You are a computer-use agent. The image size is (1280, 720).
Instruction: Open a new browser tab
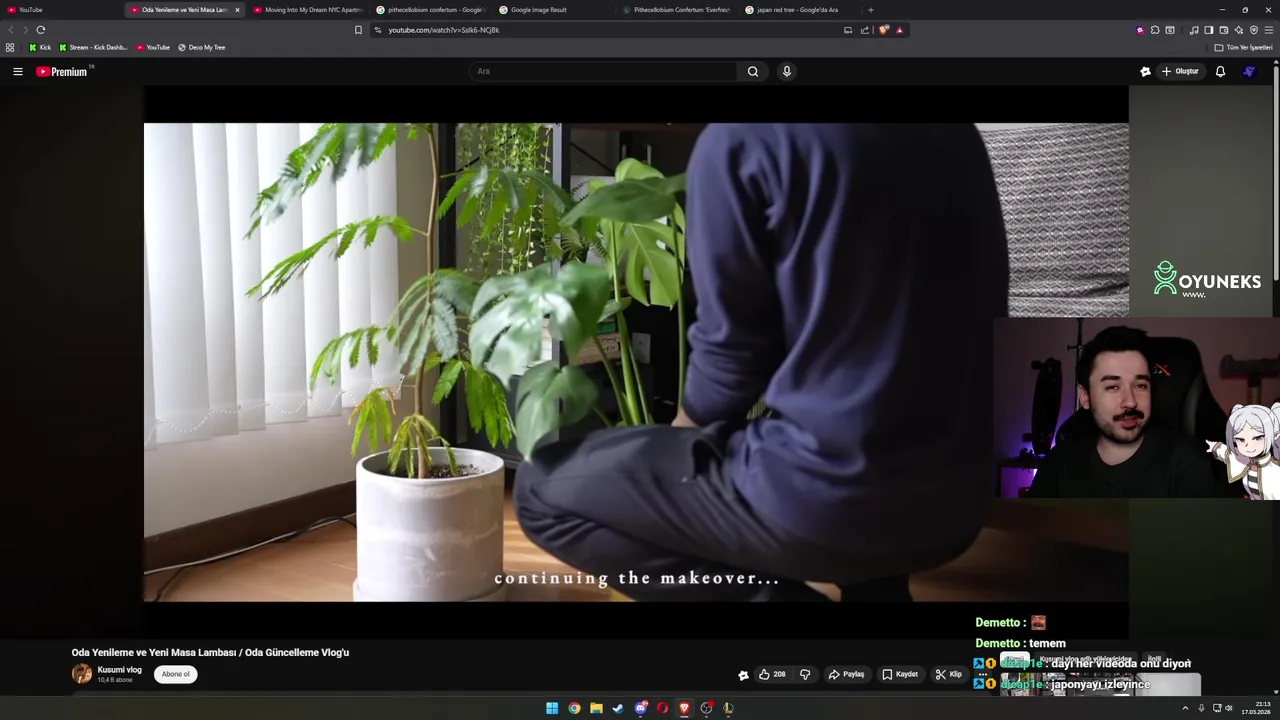[x=870, y=10]
